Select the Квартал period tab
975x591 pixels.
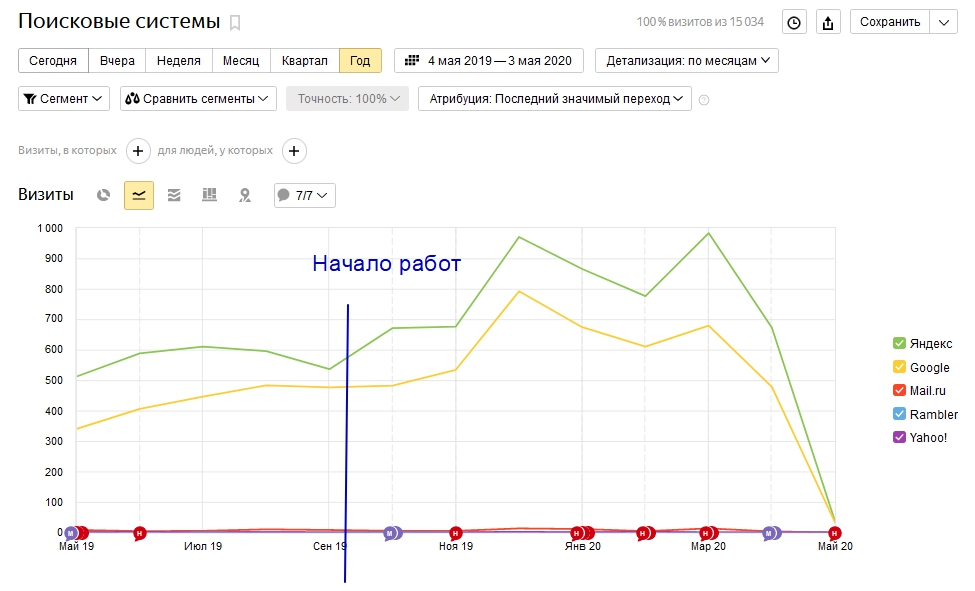coord(305,61)
